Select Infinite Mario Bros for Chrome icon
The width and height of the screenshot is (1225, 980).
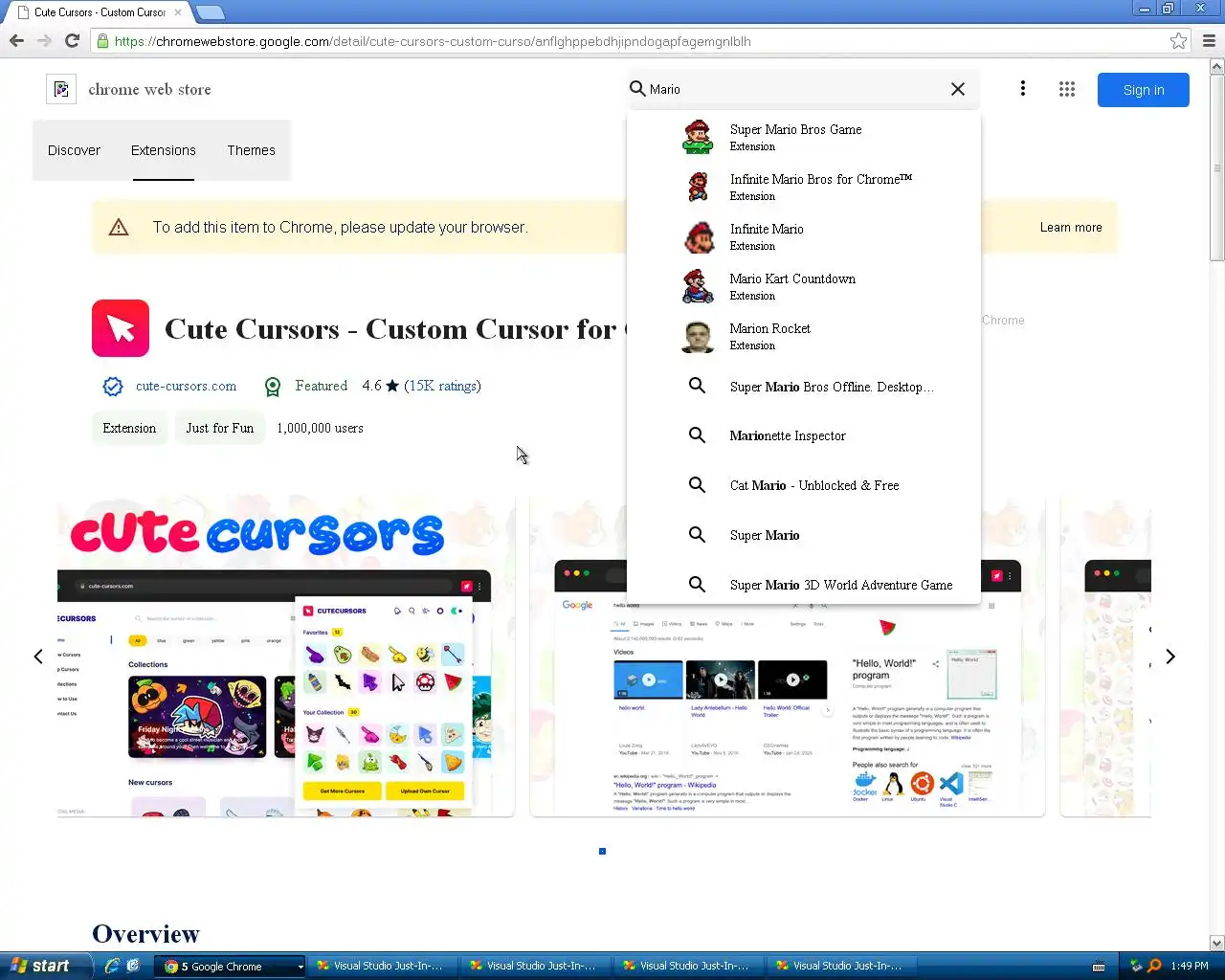698,187
